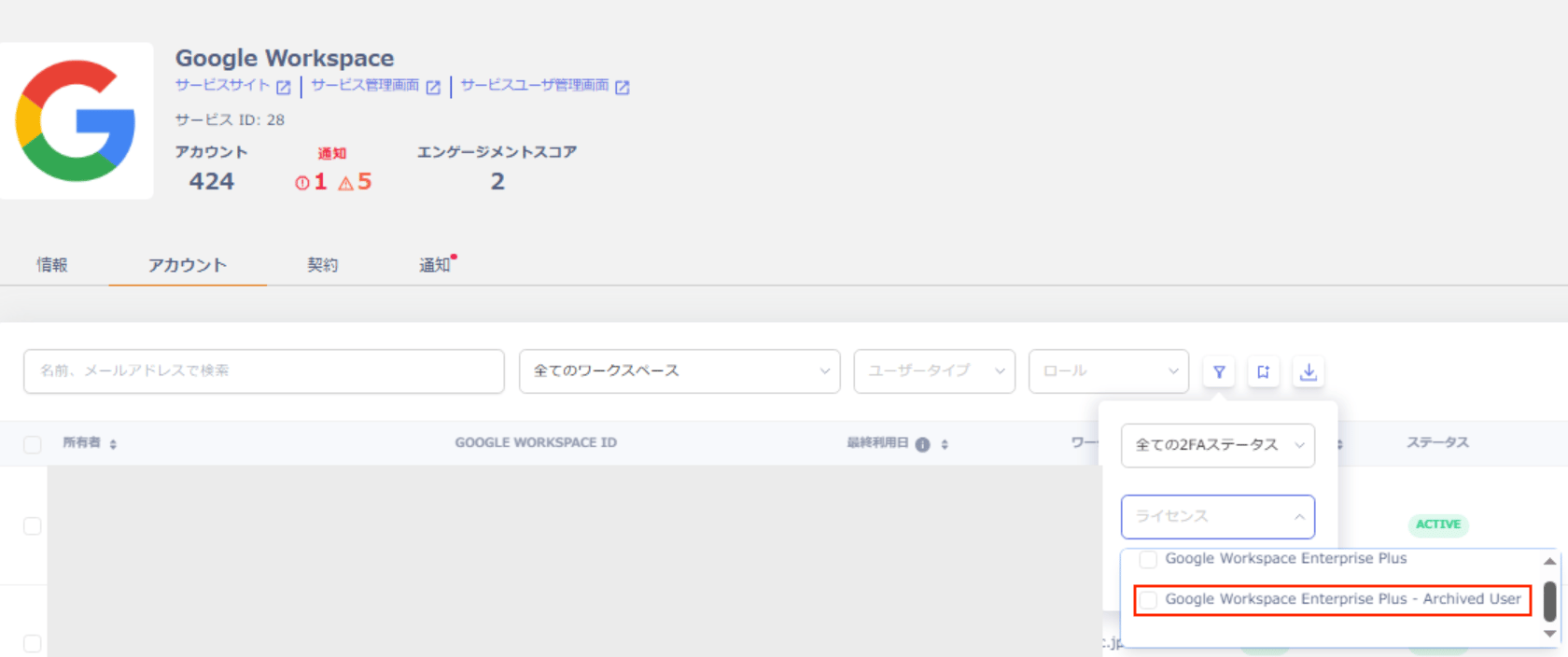Image resolution: width=1568 pixels, height=657 pixels.
Task: Click the warning triangle notification count 5
Action: coord(355,182)
